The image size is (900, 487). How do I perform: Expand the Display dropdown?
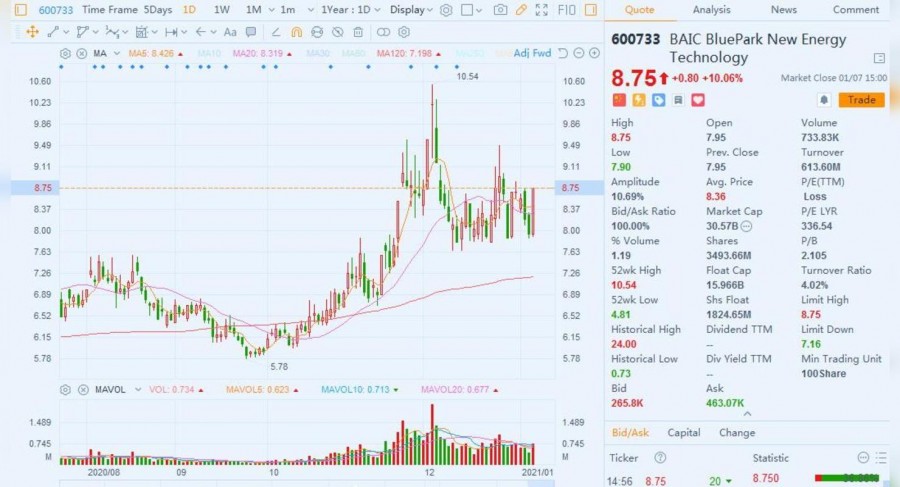click(x=411, y=10)
